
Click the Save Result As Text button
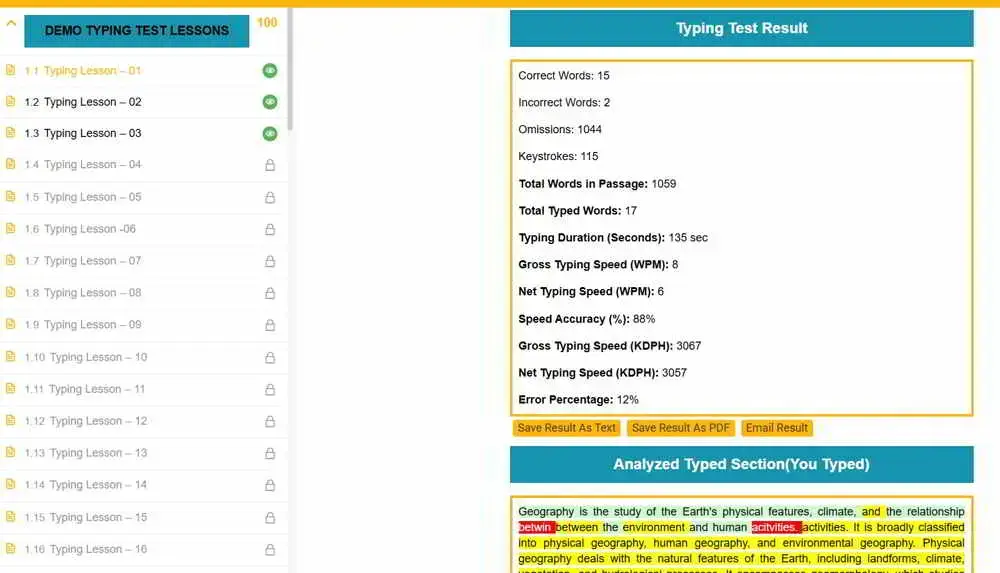click(567, 428)
